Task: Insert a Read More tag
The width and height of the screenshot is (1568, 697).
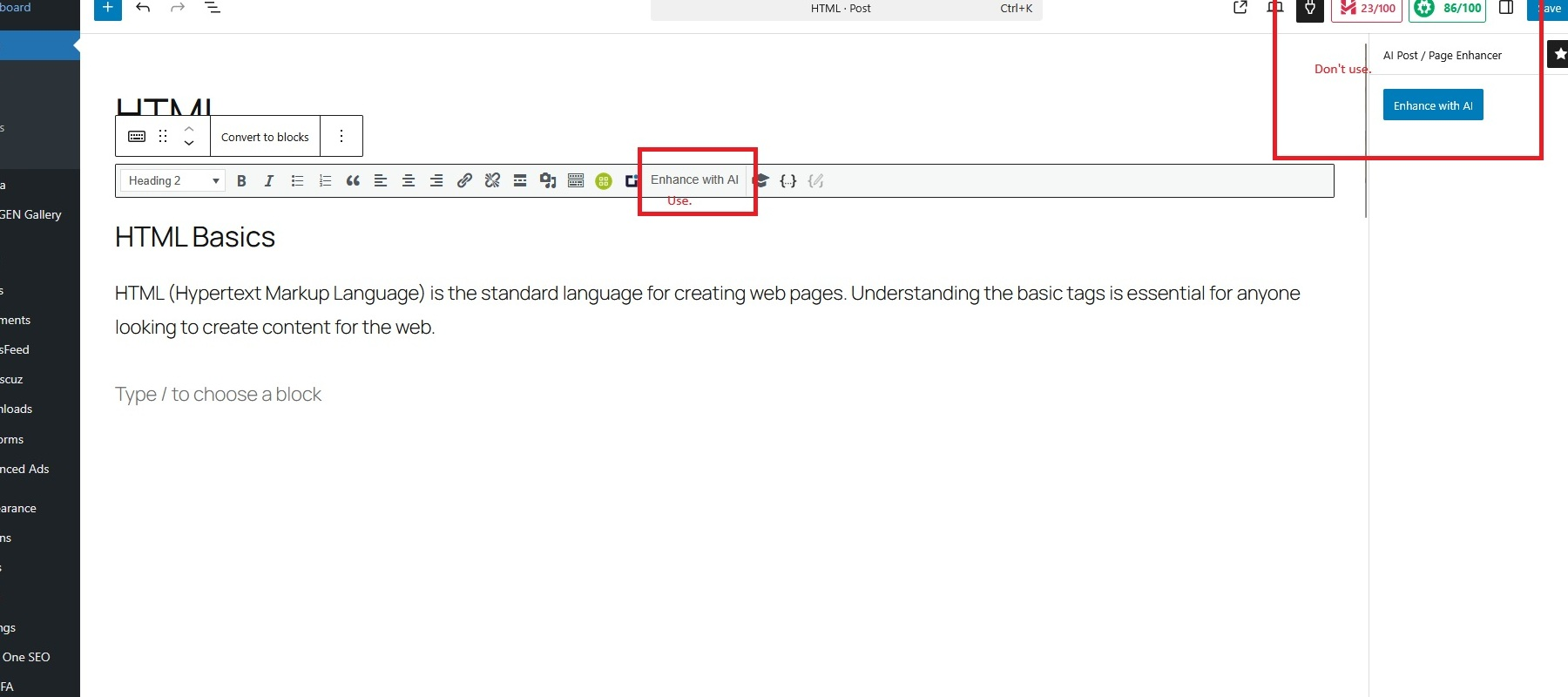Action: click(520, 181)
